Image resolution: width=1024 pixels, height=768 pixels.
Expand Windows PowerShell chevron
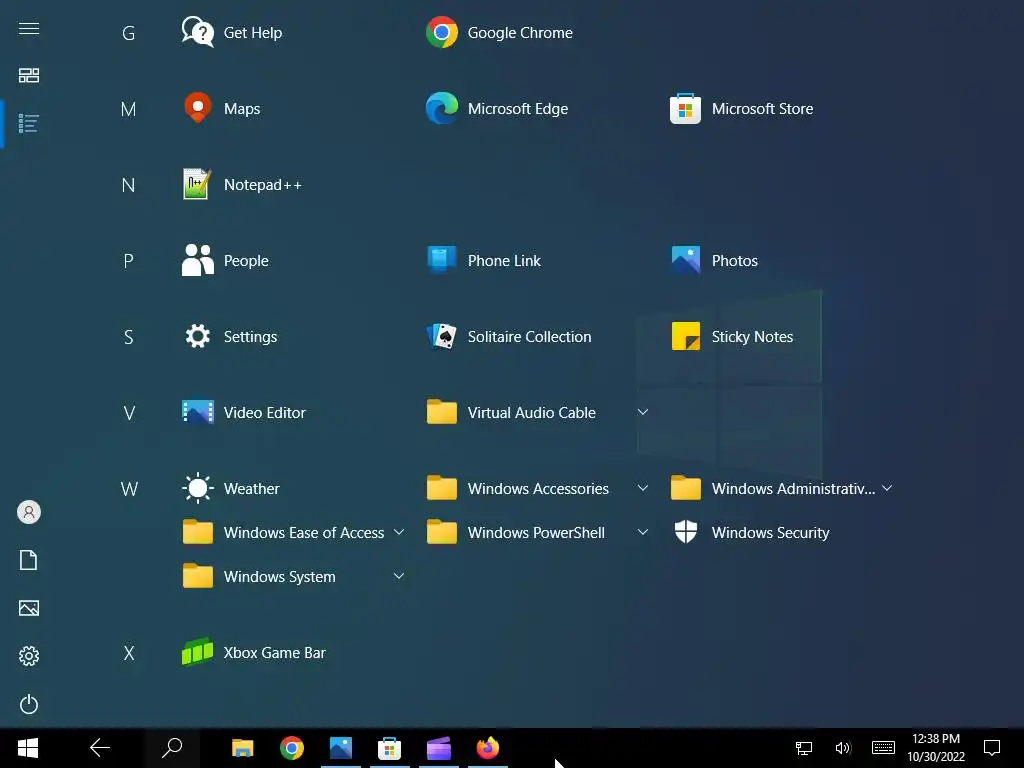tap(643, 532)
